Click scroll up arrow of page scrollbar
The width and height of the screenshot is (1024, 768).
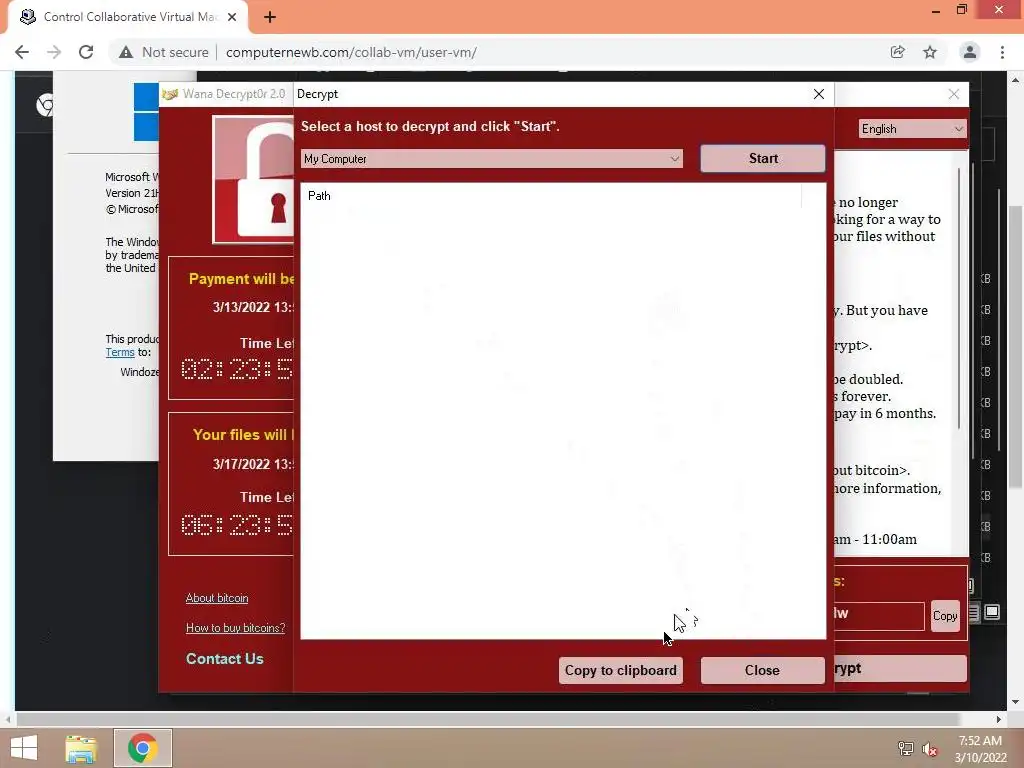click(1016, 80)
